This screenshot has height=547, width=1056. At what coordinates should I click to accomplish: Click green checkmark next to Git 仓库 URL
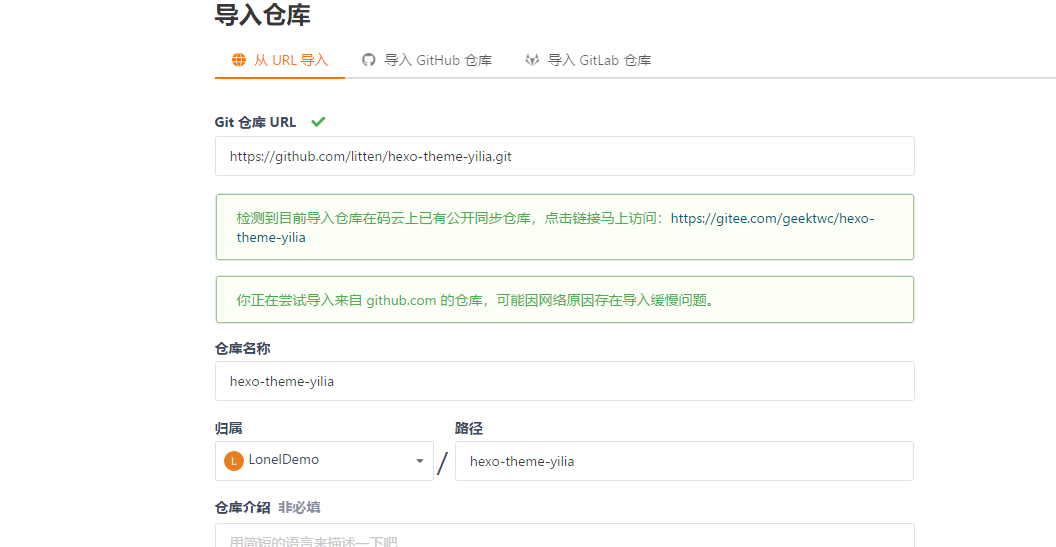click(319, 122)
